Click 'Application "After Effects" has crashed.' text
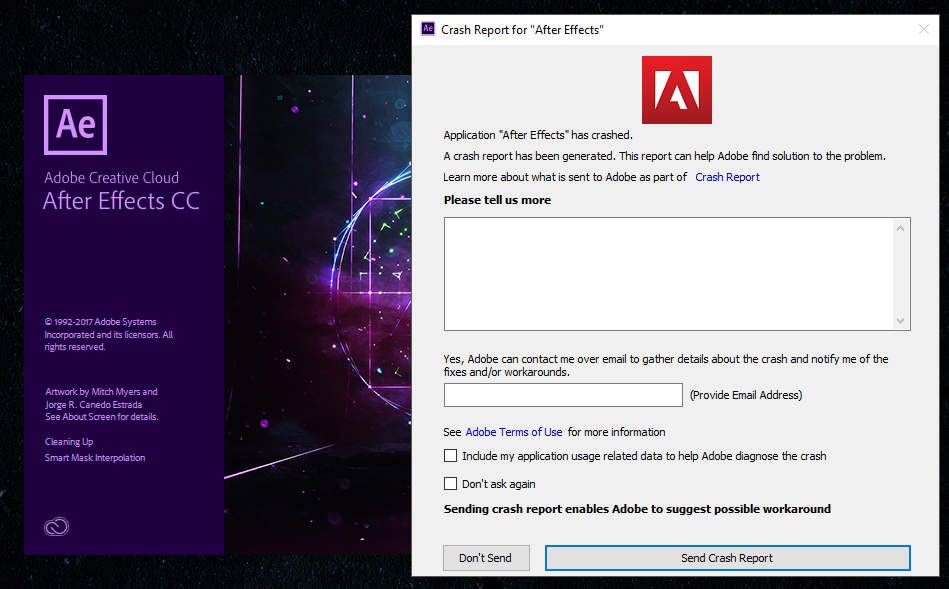949x589 pixels. [538, 135]
